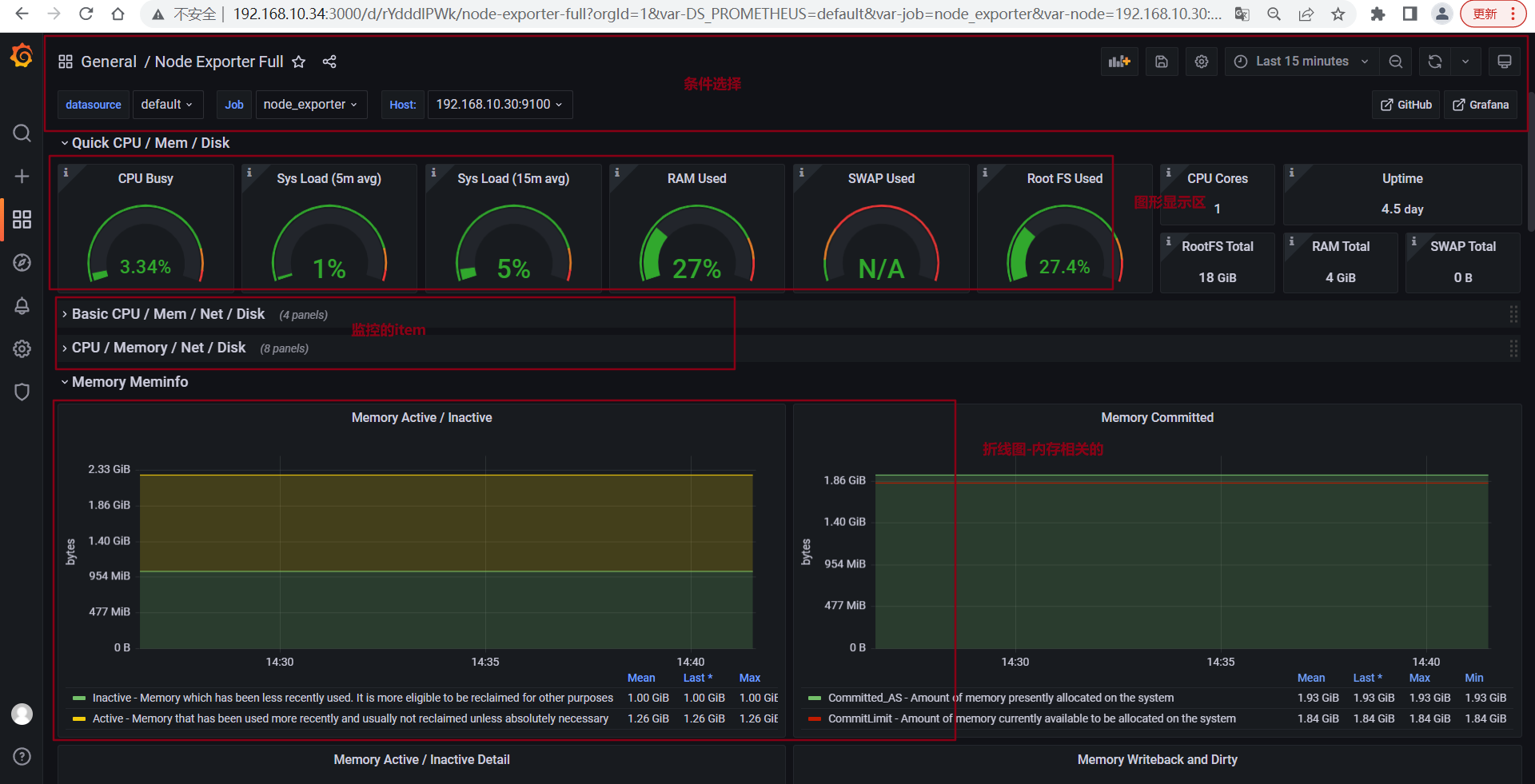Open the Job node_exporter dropdown
Image resolution: width=1535 pixels, height=784 pixels.
click(311, 105)
